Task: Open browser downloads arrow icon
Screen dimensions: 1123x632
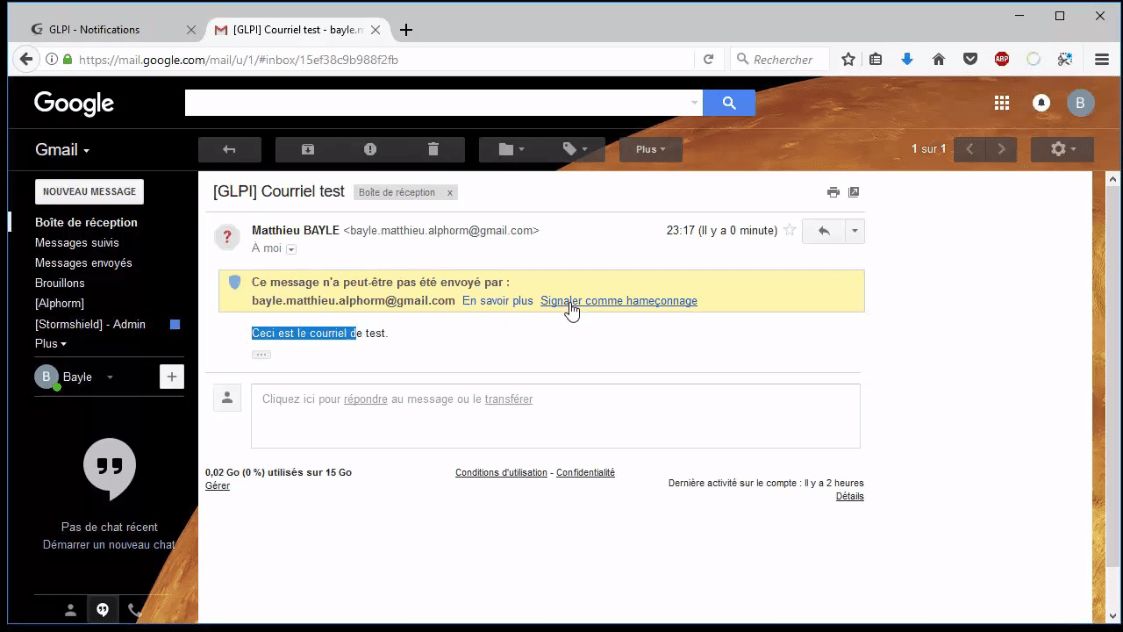Action: (x=907, y=59)
